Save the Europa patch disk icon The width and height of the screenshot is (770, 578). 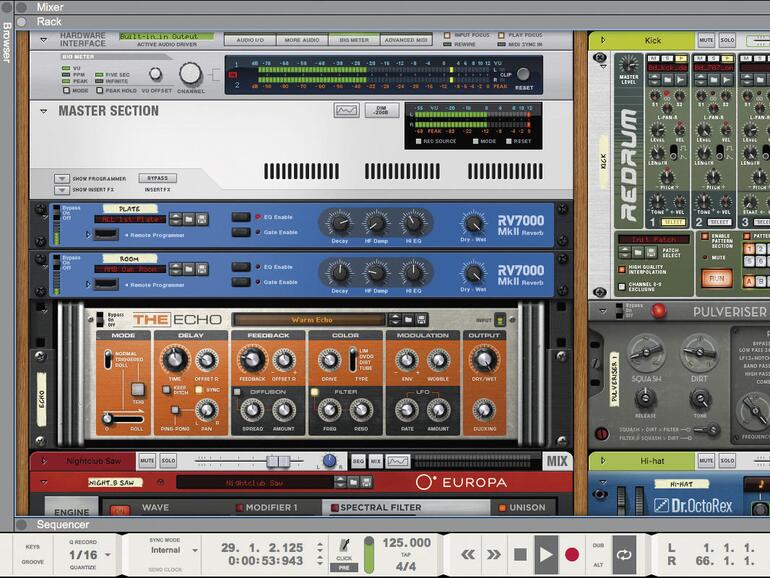366,483
